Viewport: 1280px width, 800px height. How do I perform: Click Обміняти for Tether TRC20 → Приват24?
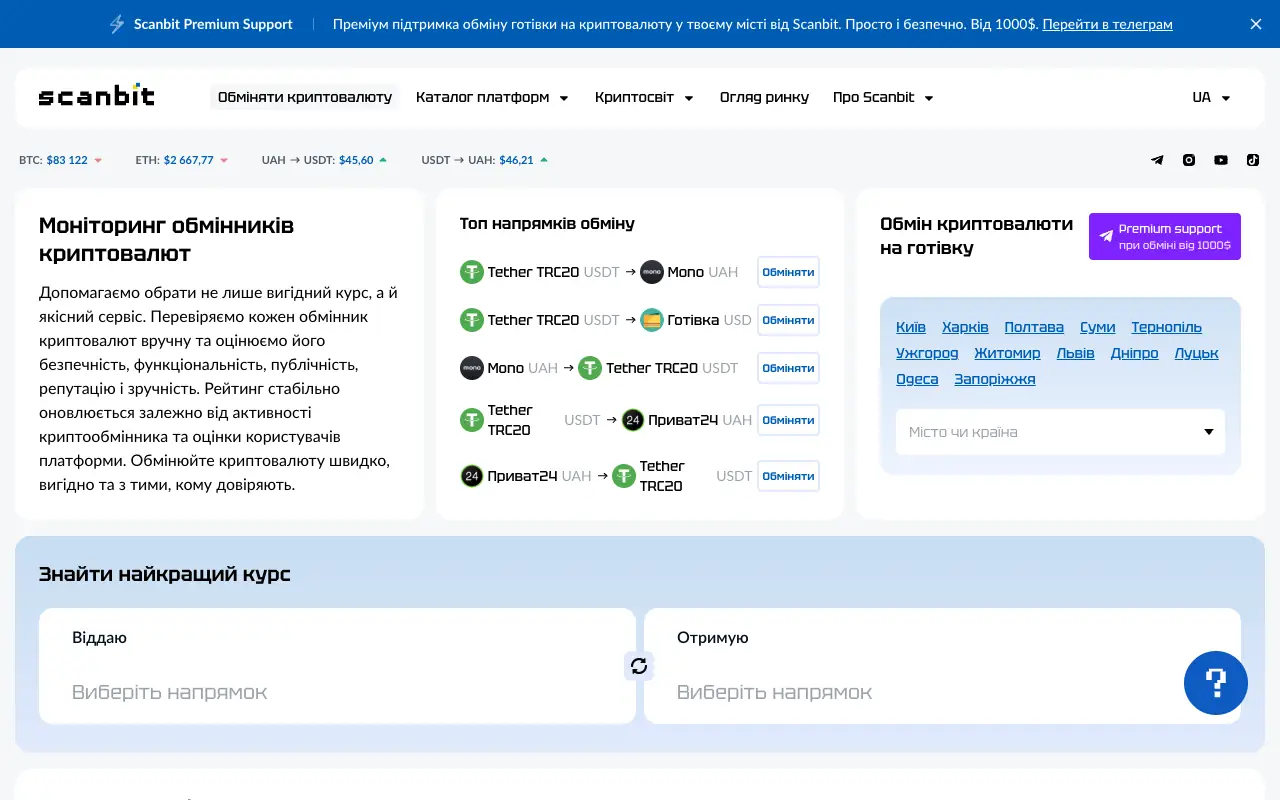[x=788, y=420]
